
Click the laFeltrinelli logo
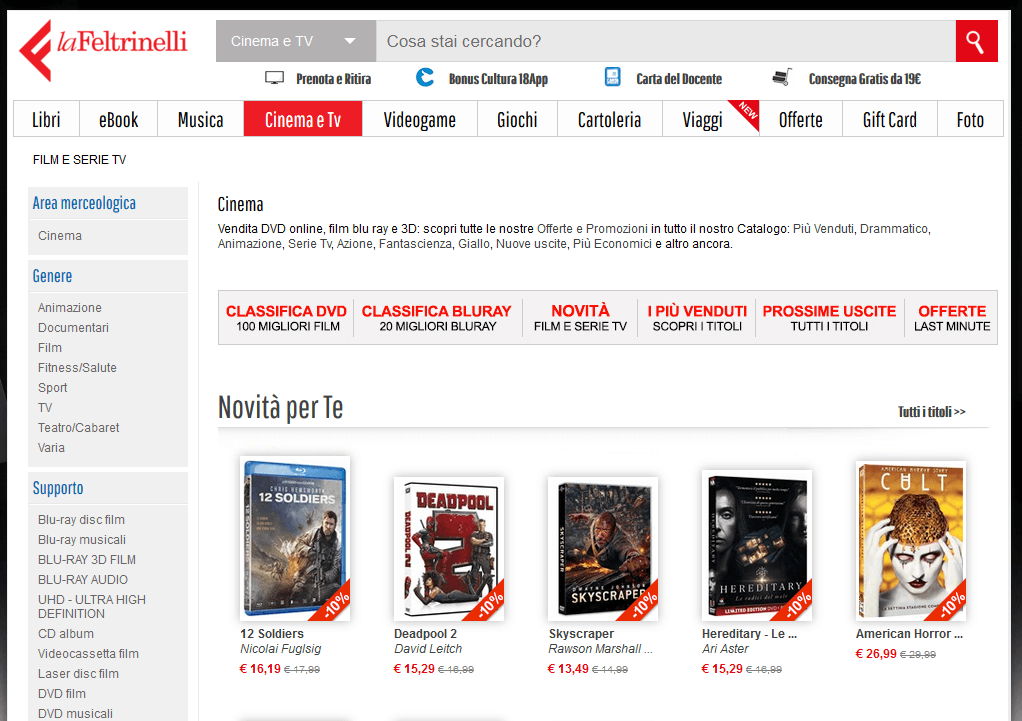[x=103, y=50]
